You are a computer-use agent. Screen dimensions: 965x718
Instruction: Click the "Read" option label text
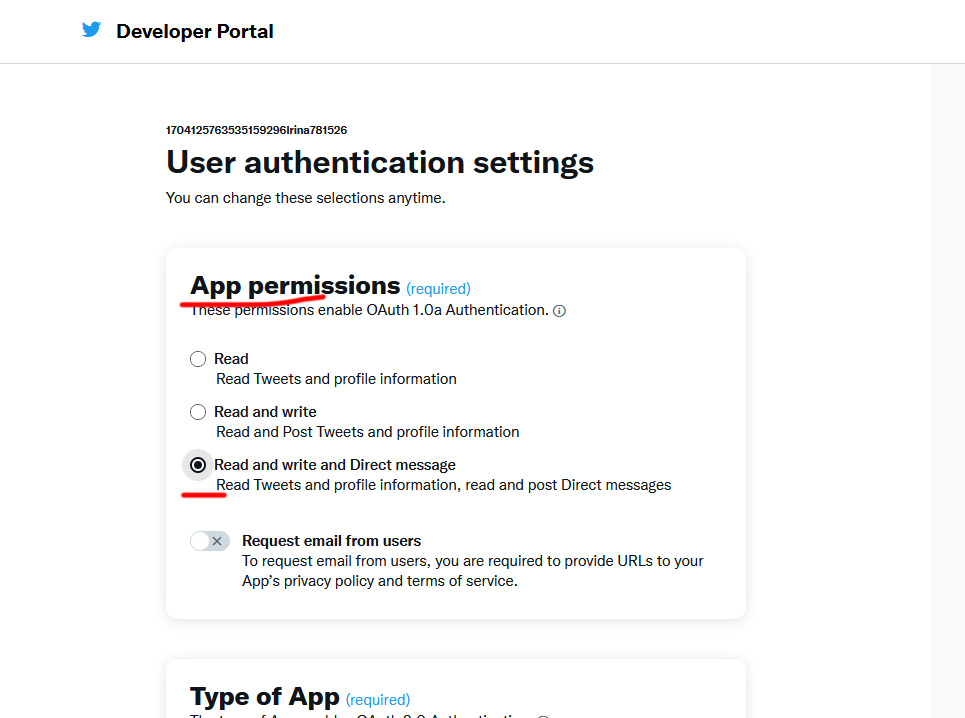pos(231,359)
